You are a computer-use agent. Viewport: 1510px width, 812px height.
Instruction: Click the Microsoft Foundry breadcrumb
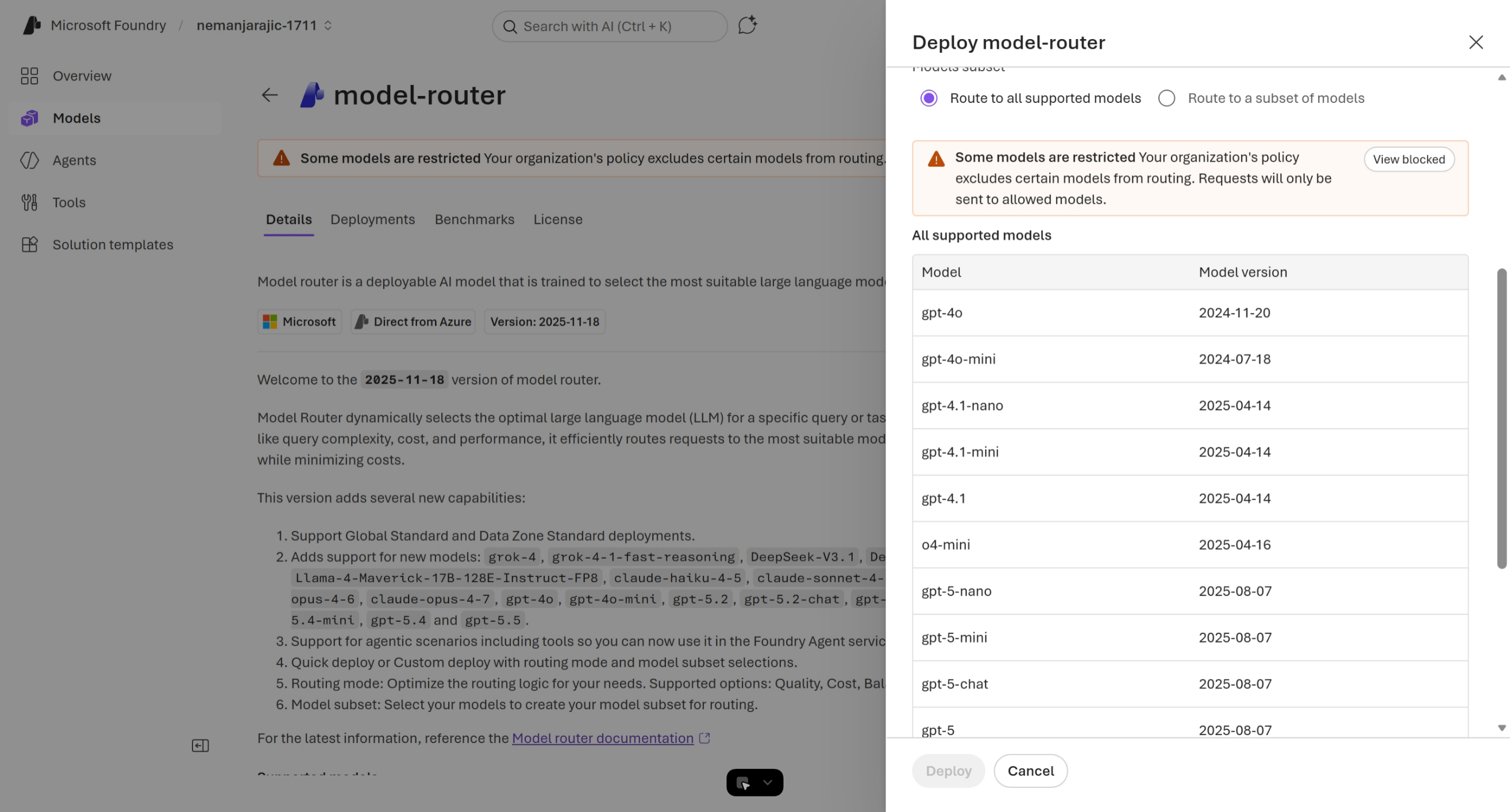click(x=109, y=26)
